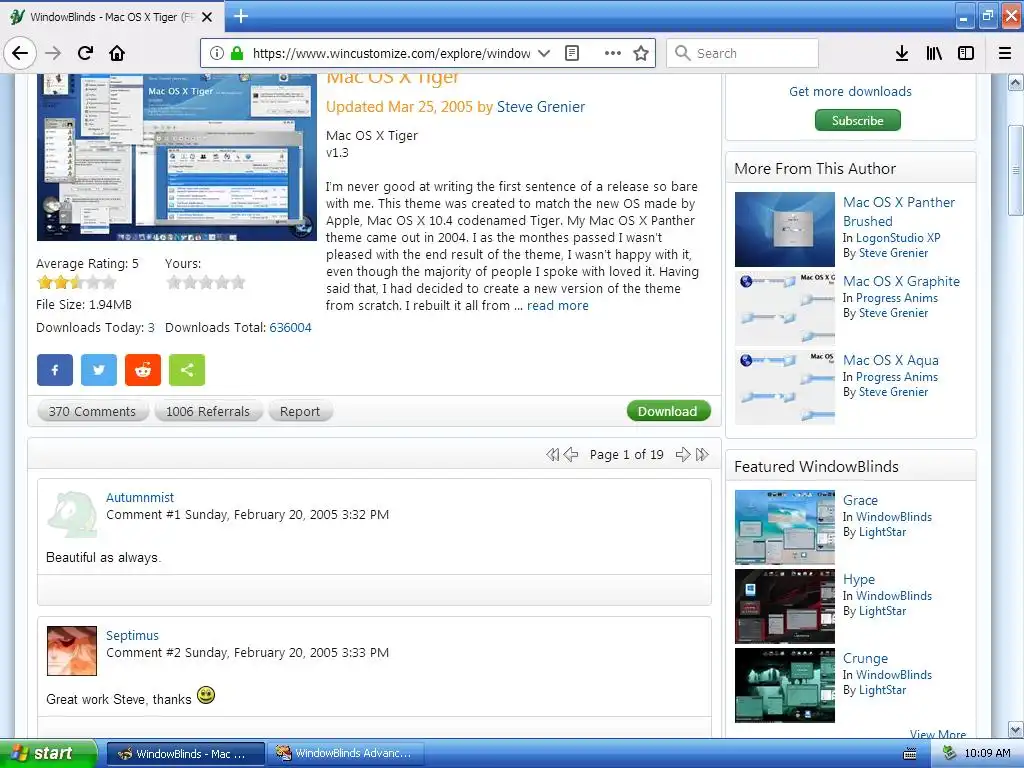
Task: Open the 1006 Referrals button
Action: click(x=208, y=411)
